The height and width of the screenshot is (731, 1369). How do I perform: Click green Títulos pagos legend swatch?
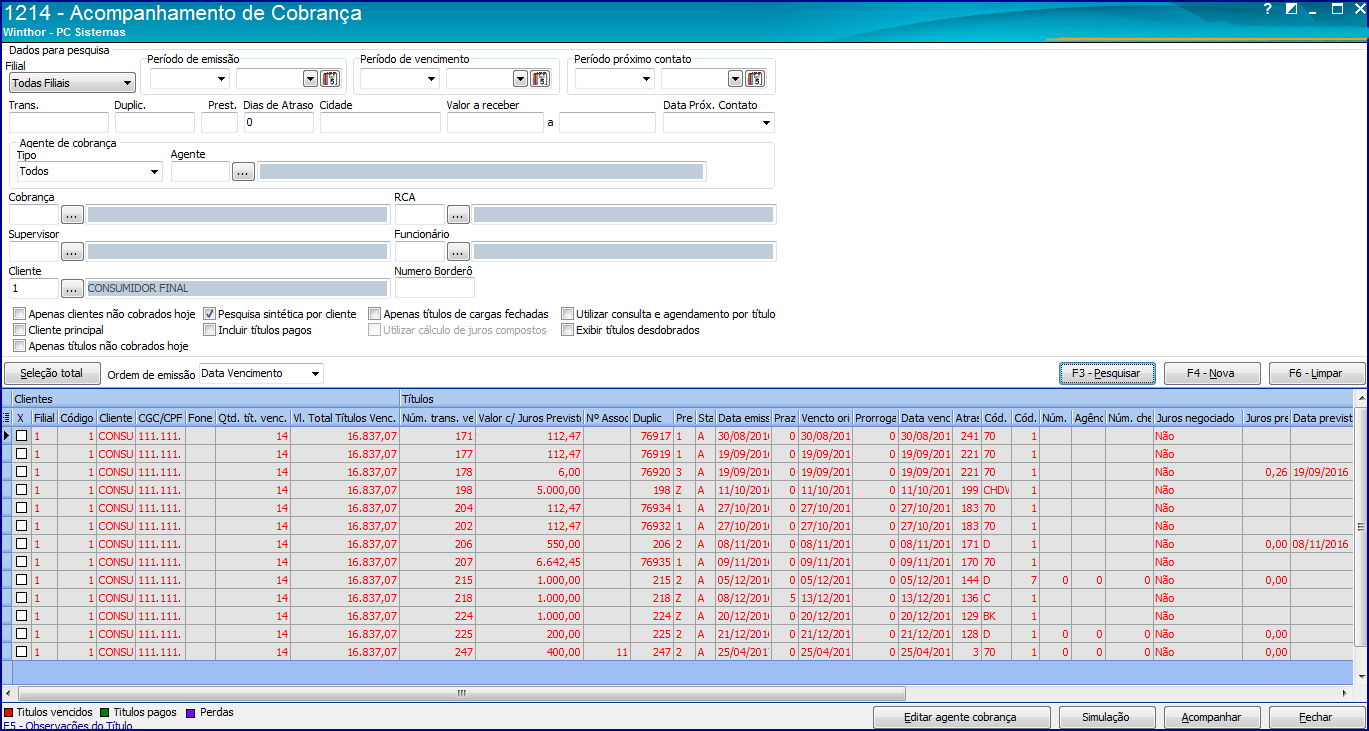point(105,712)
